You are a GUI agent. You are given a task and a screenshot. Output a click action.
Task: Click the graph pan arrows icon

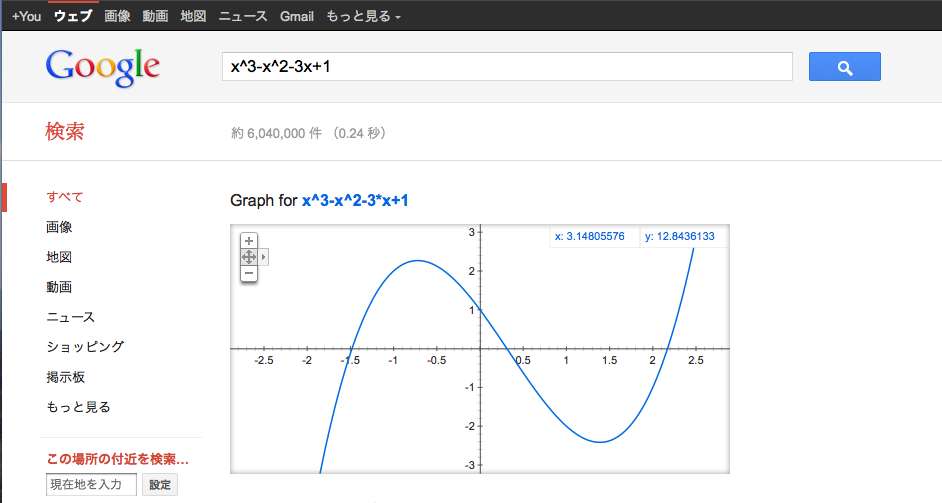pyautogui.click(x=249, y=257)
